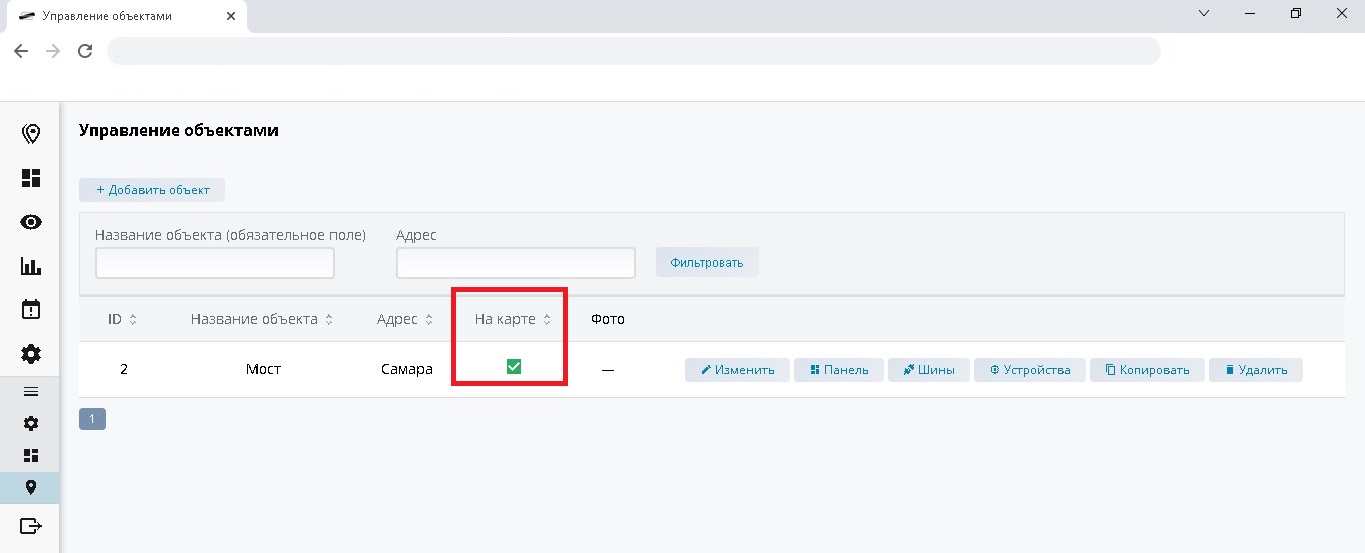Screen dimensions: 1365x553
Task: Click 'Удалить' for the Мост object
Action: [1255, 370]
